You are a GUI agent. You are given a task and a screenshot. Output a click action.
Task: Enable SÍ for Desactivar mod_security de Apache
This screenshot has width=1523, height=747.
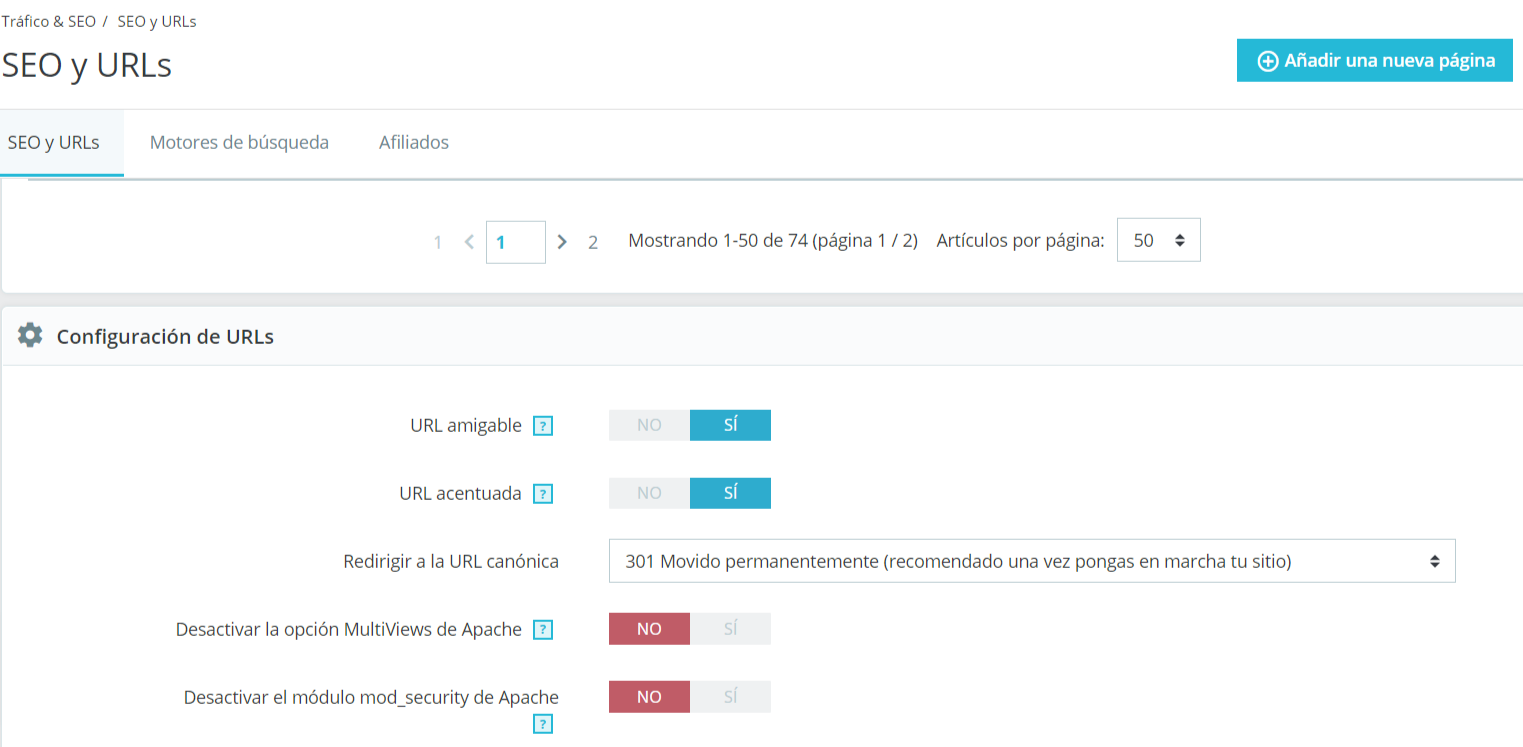point(730,697)
